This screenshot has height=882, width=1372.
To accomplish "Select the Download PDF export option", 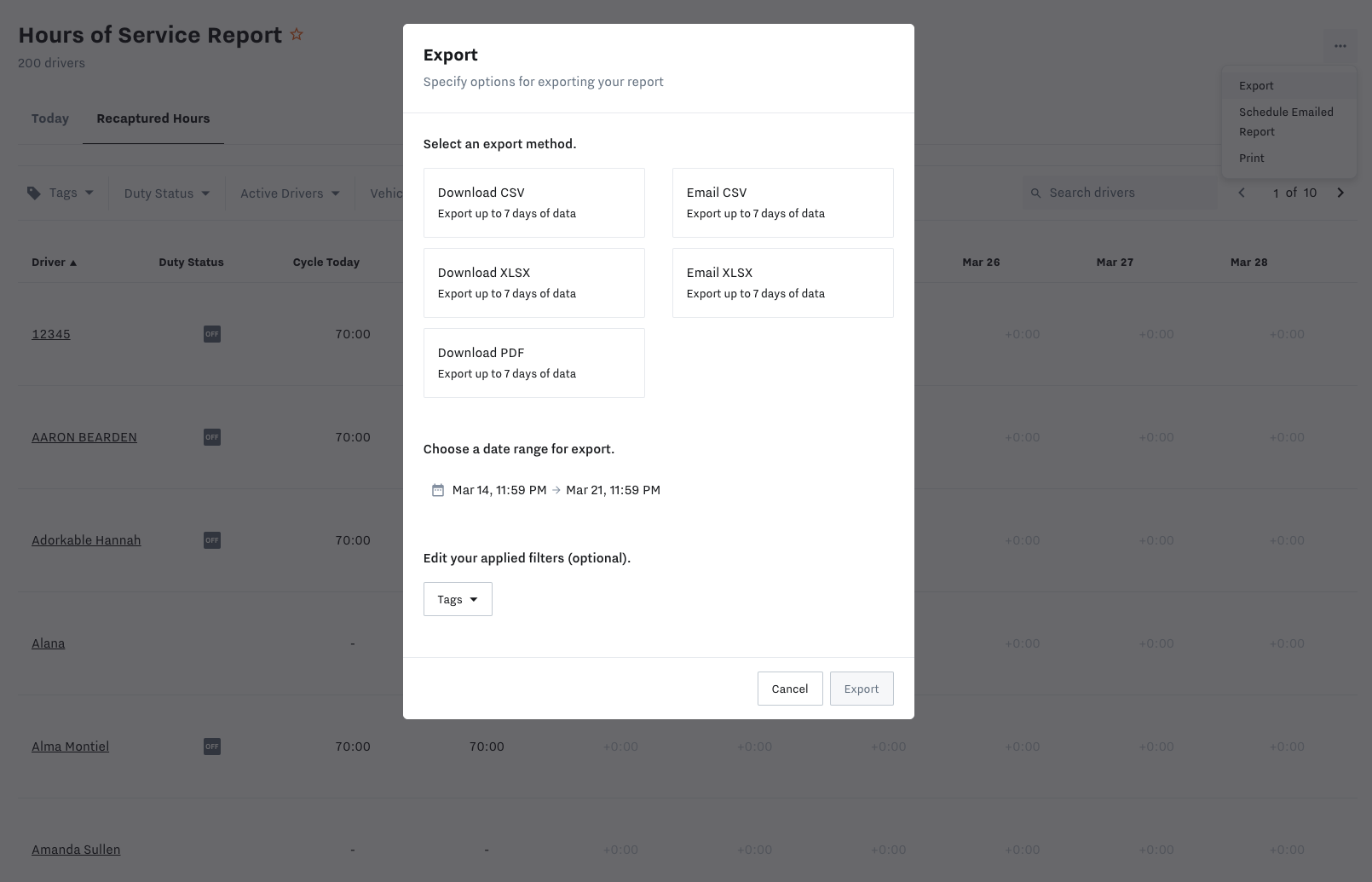I will [533, 363].
